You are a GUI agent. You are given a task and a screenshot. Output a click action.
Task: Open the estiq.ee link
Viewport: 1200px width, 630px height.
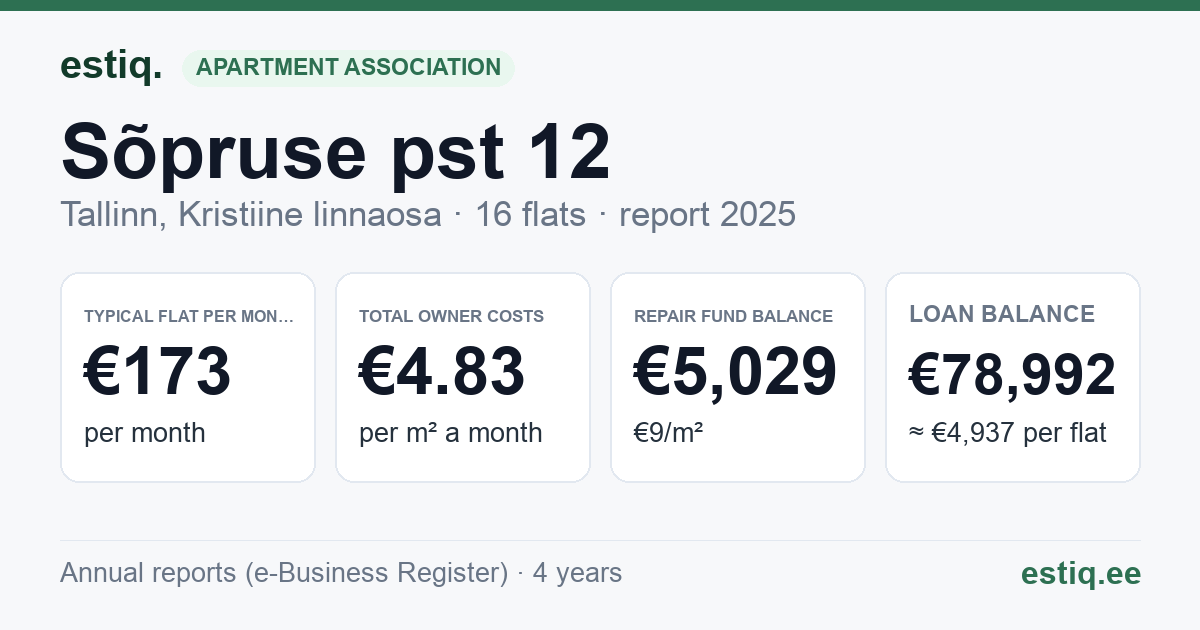1081,573
